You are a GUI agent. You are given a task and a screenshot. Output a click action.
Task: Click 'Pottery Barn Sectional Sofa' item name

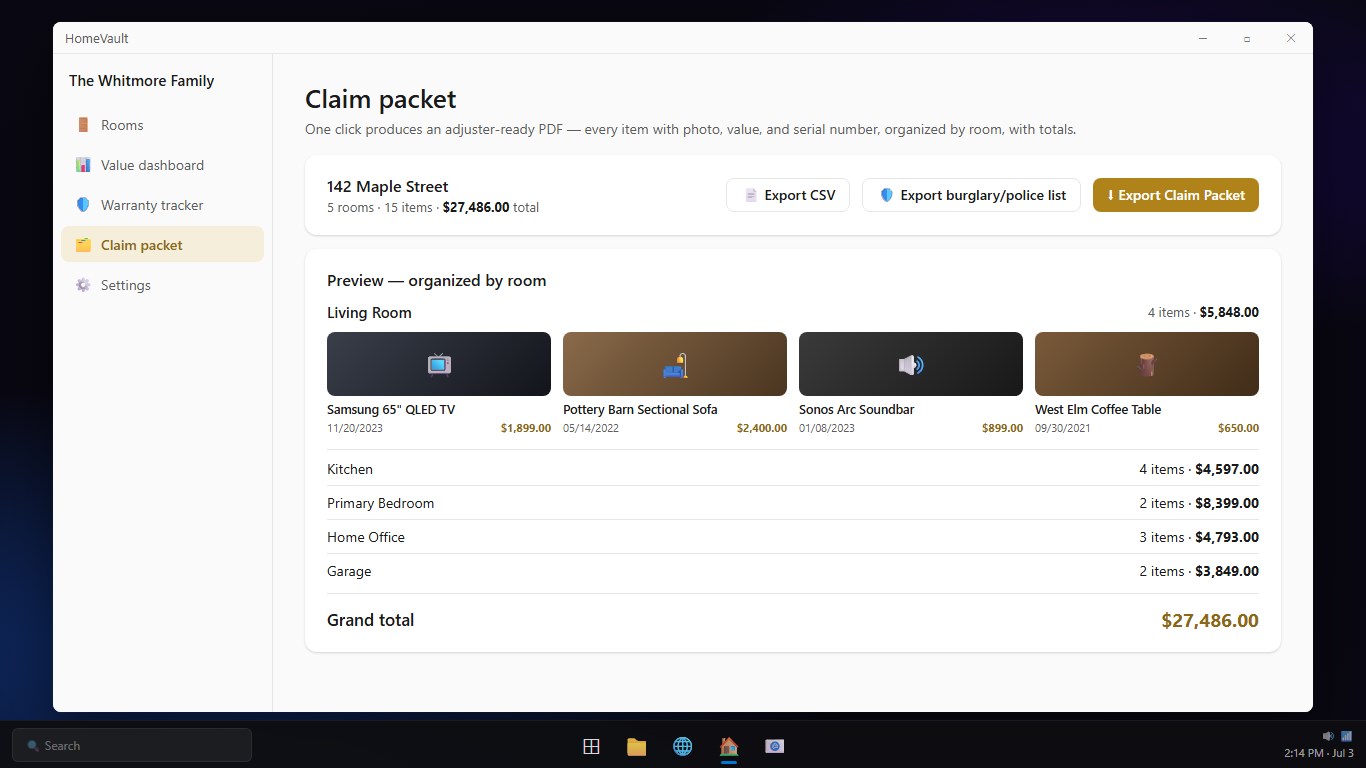click(x=640, y=410)
